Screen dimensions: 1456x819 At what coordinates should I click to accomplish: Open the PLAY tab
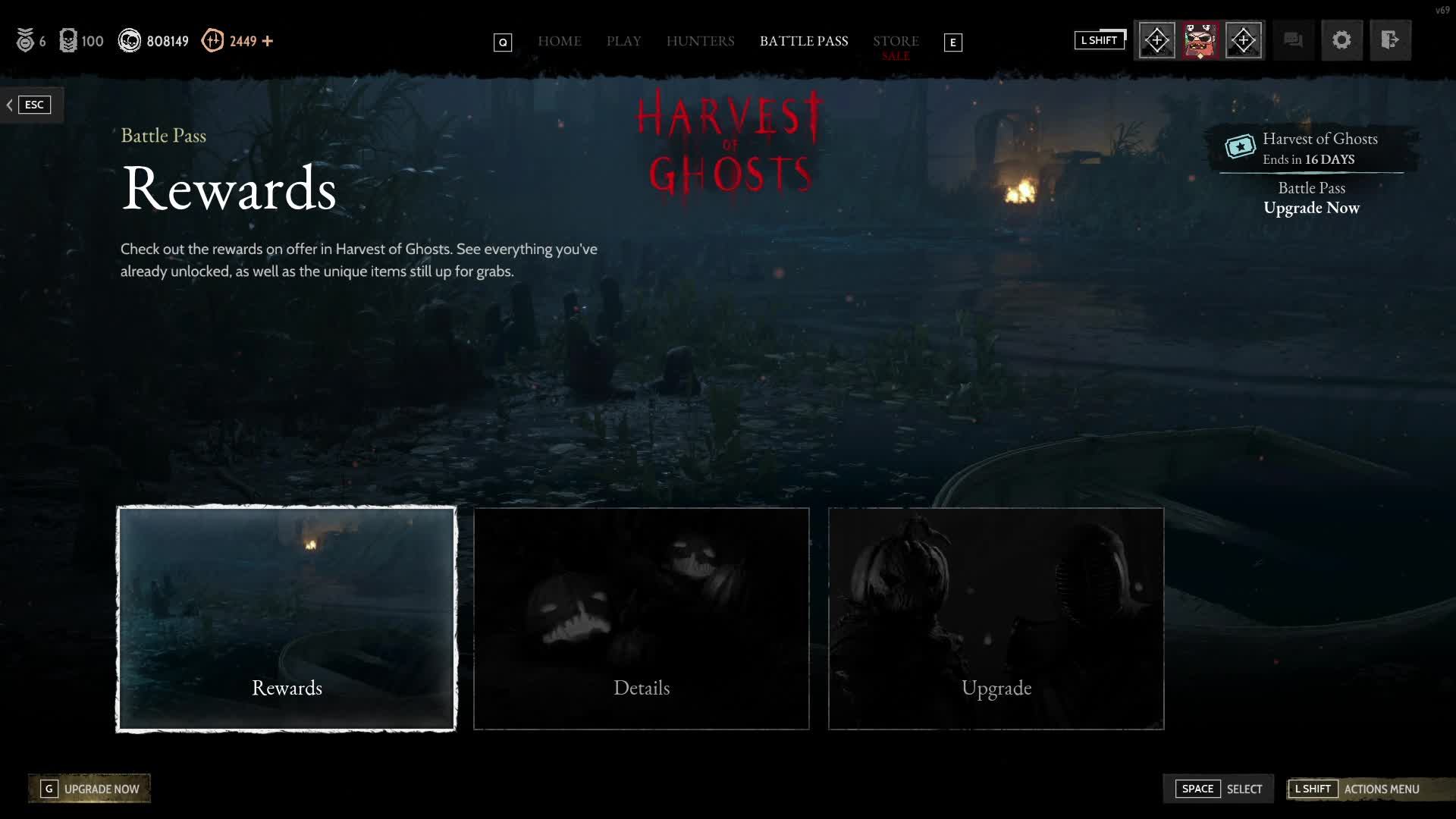[x=623, y=41]
